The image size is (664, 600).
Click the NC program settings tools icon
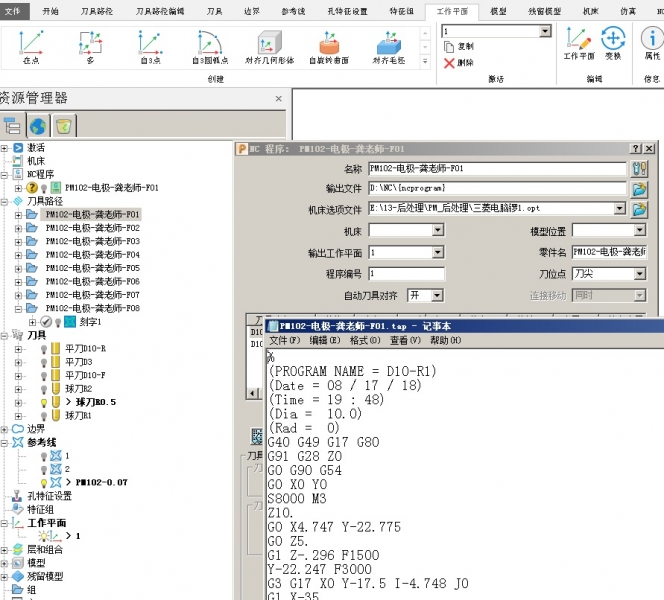pyautogui.click(x=639, y=169)
